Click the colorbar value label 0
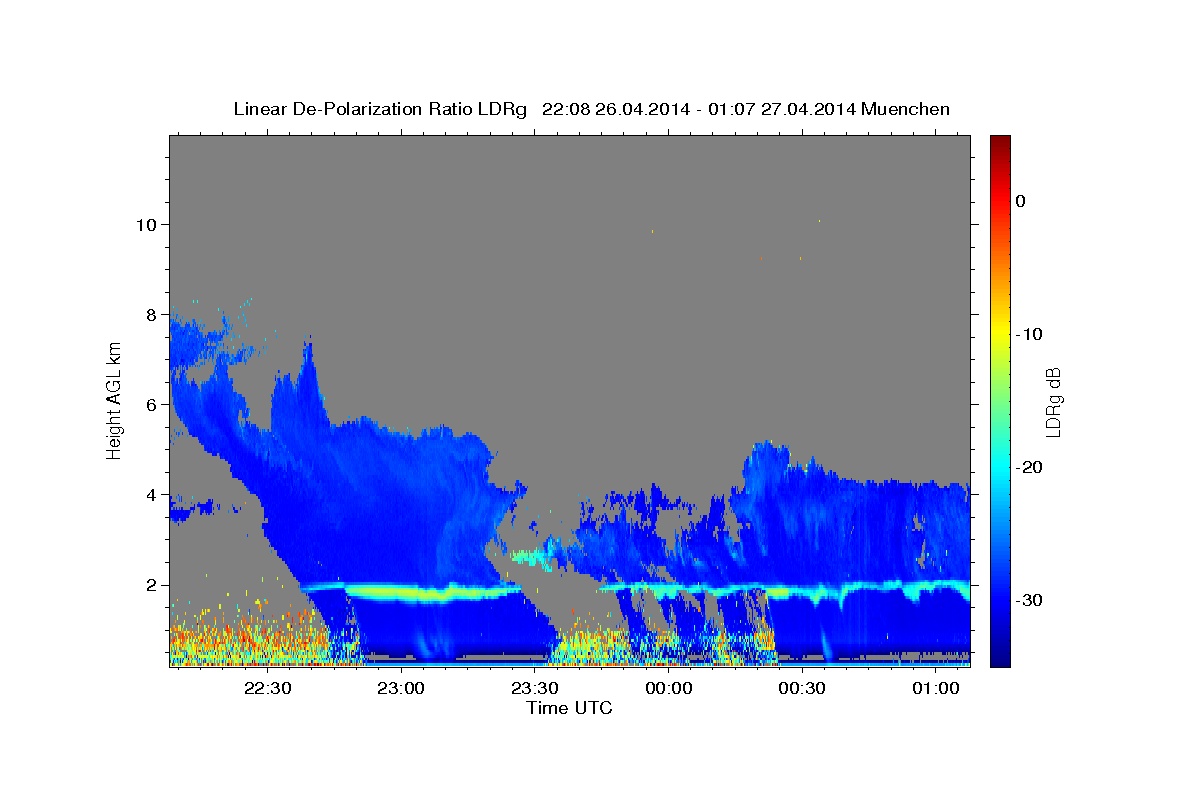Screen dimensions: 1200x800 (x=1021, y=201)
